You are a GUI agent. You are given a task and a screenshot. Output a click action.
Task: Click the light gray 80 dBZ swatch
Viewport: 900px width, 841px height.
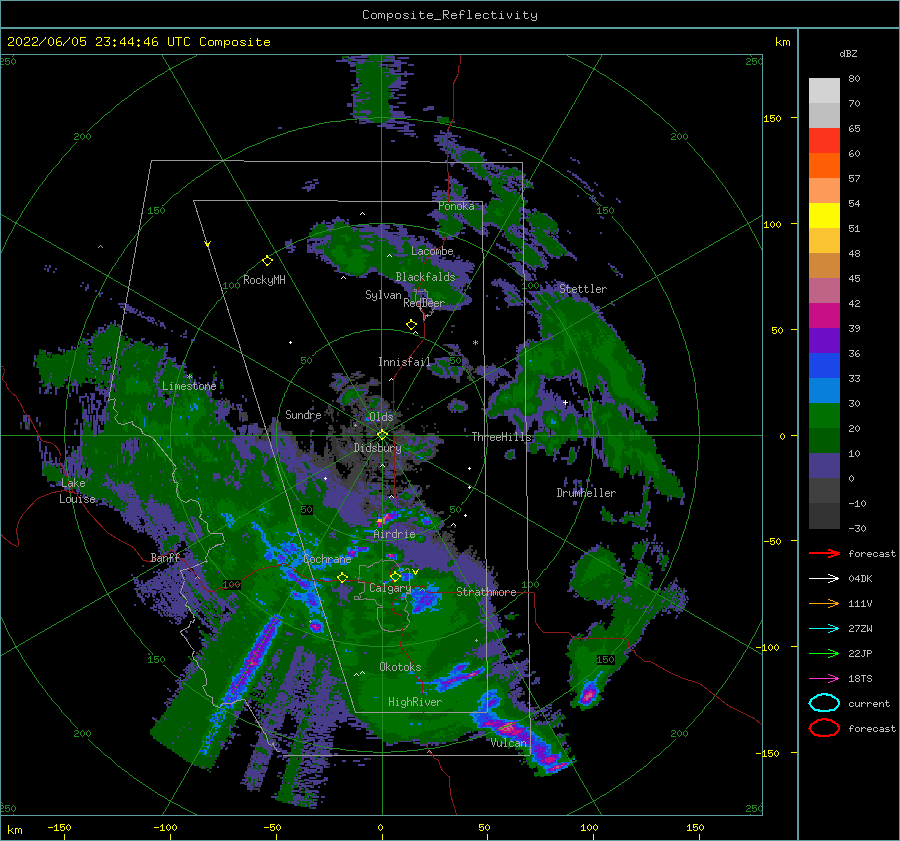(x=824, y=90)
